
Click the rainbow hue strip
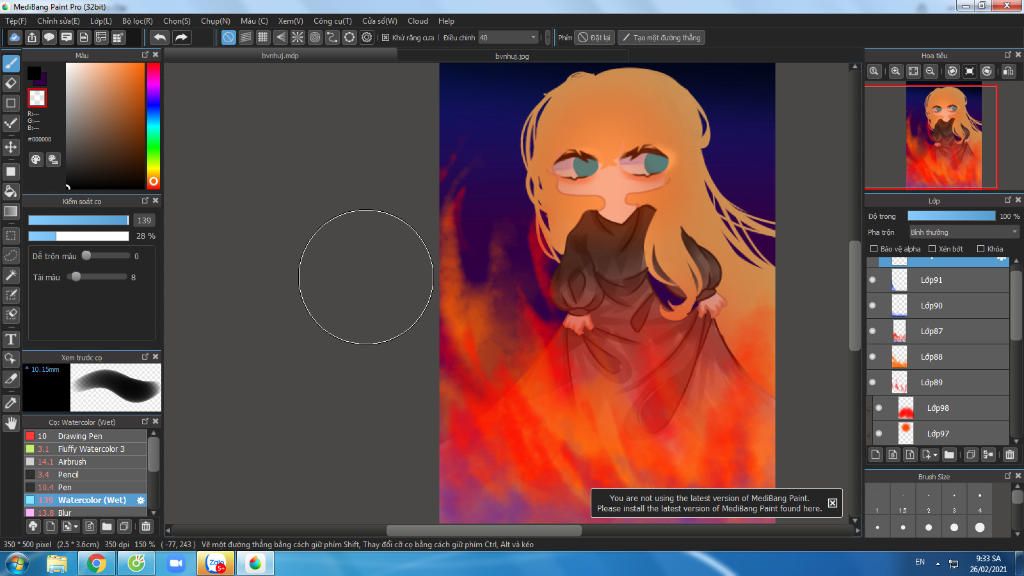click(x=153, y=125)
